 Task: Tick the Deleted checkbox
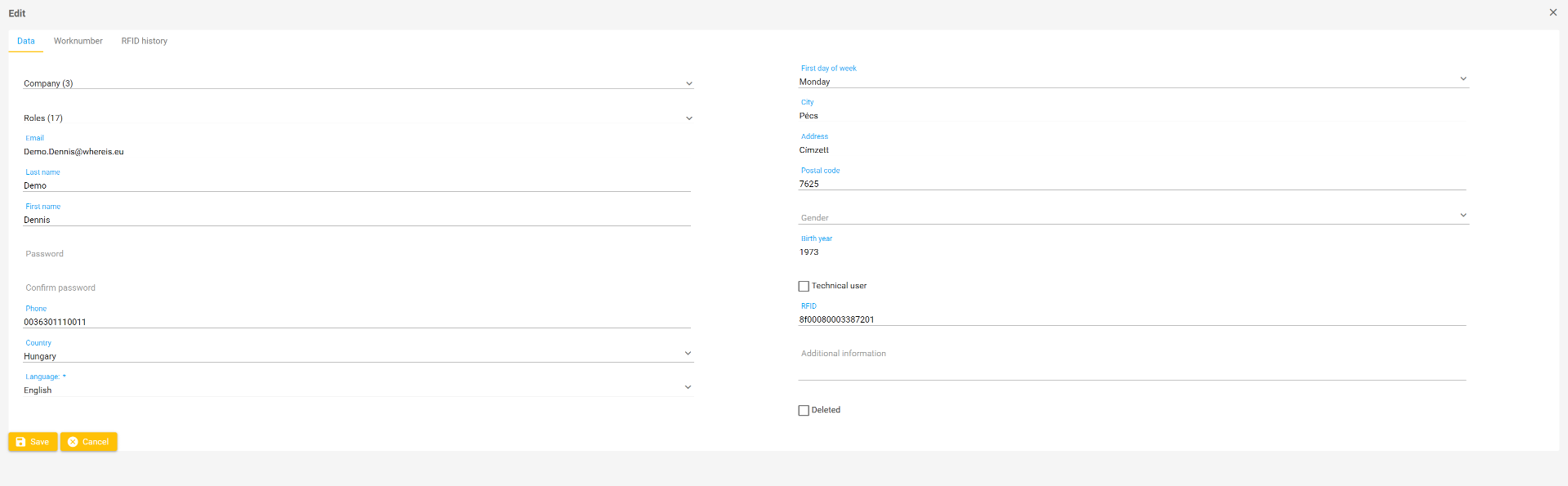(804, 411)
